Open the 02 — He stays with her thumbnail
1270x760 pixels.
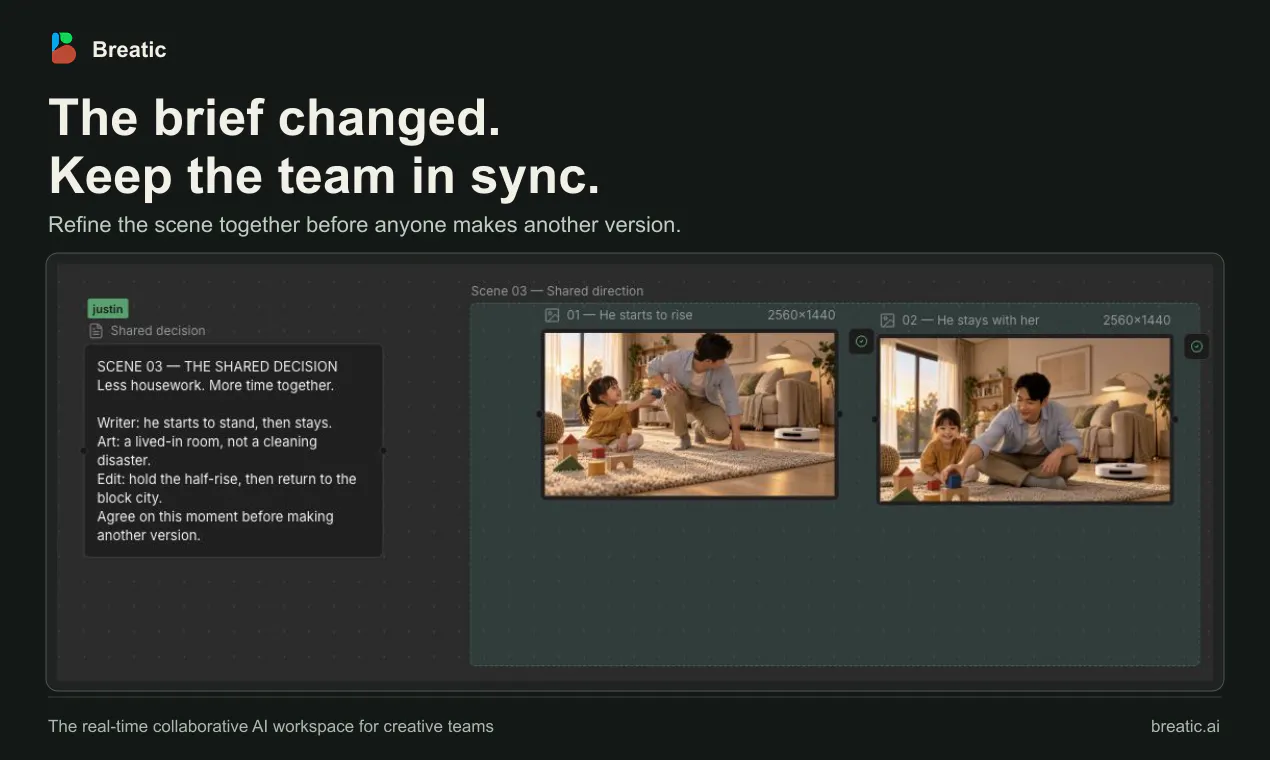tap(1025, 420)
